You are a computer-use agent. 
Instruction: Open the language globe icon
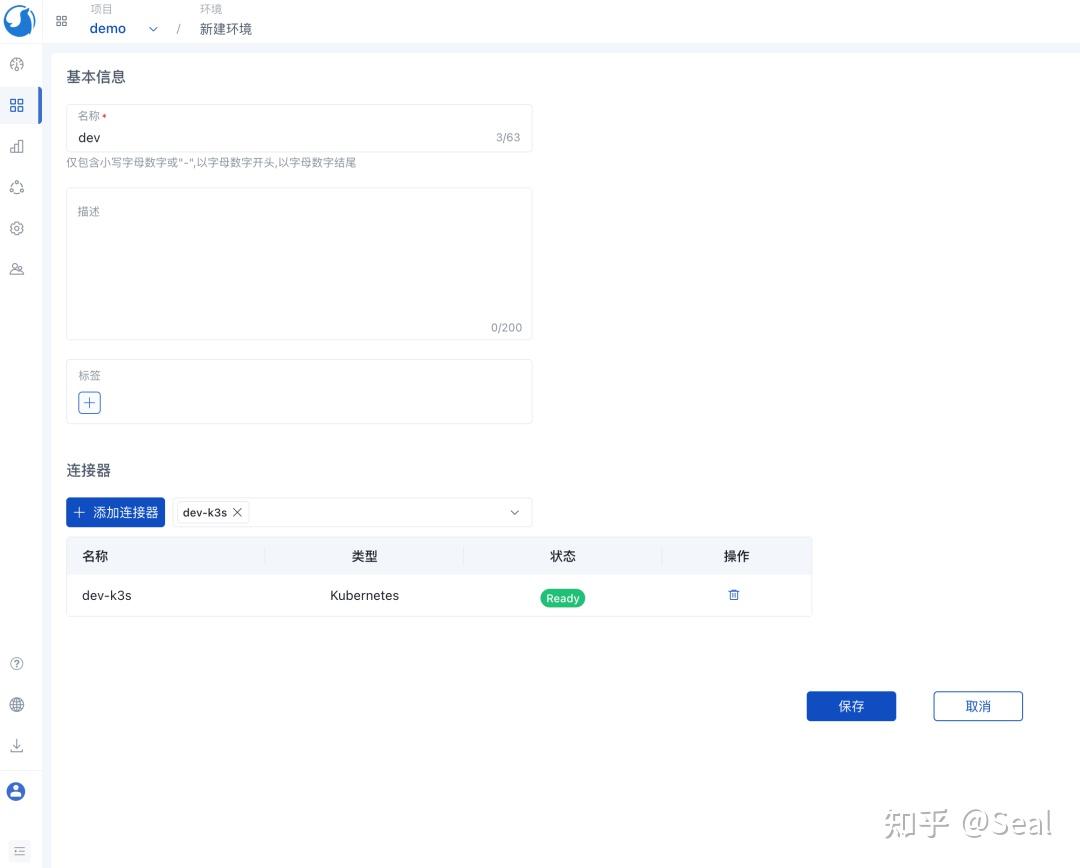tap(16, 704)
